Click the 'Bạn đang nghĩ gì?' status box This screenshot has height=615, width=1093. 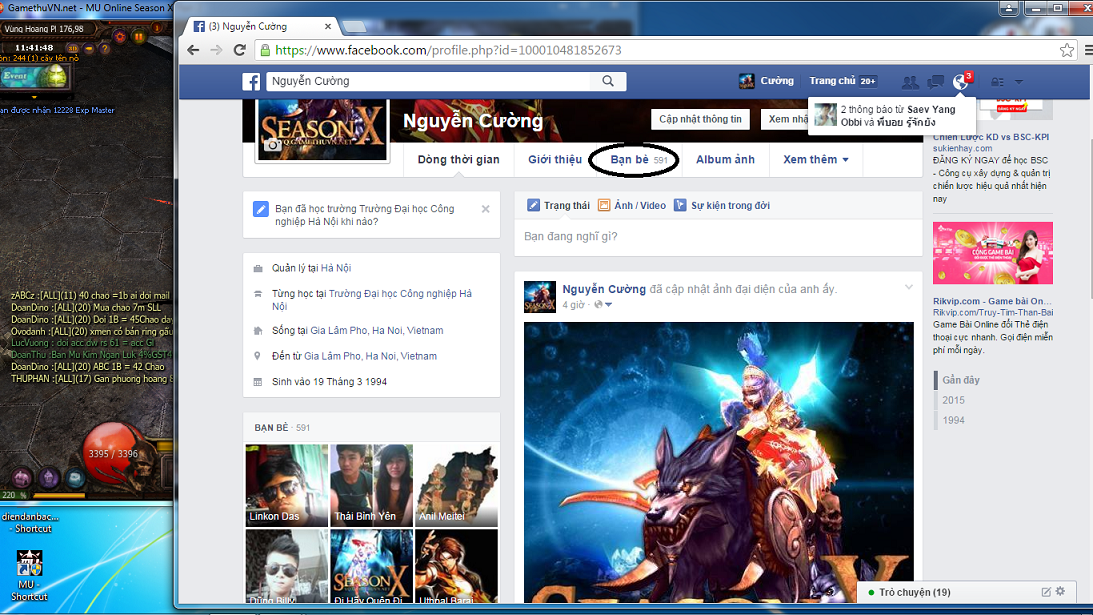717,237
